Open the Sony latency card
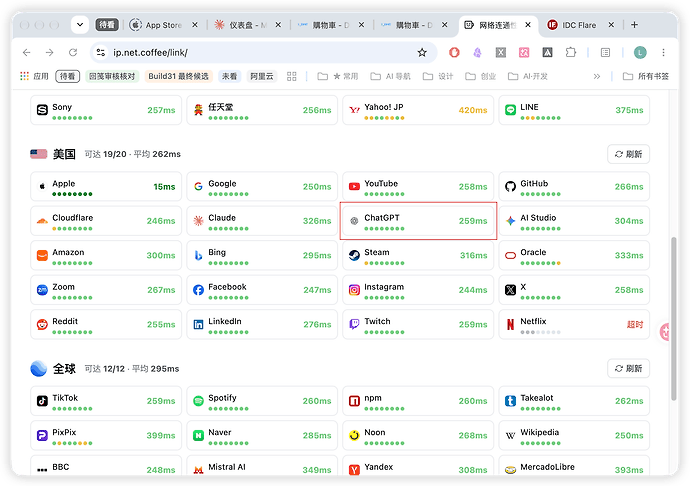This screenshot has height=486, width=690. (106, 110)
